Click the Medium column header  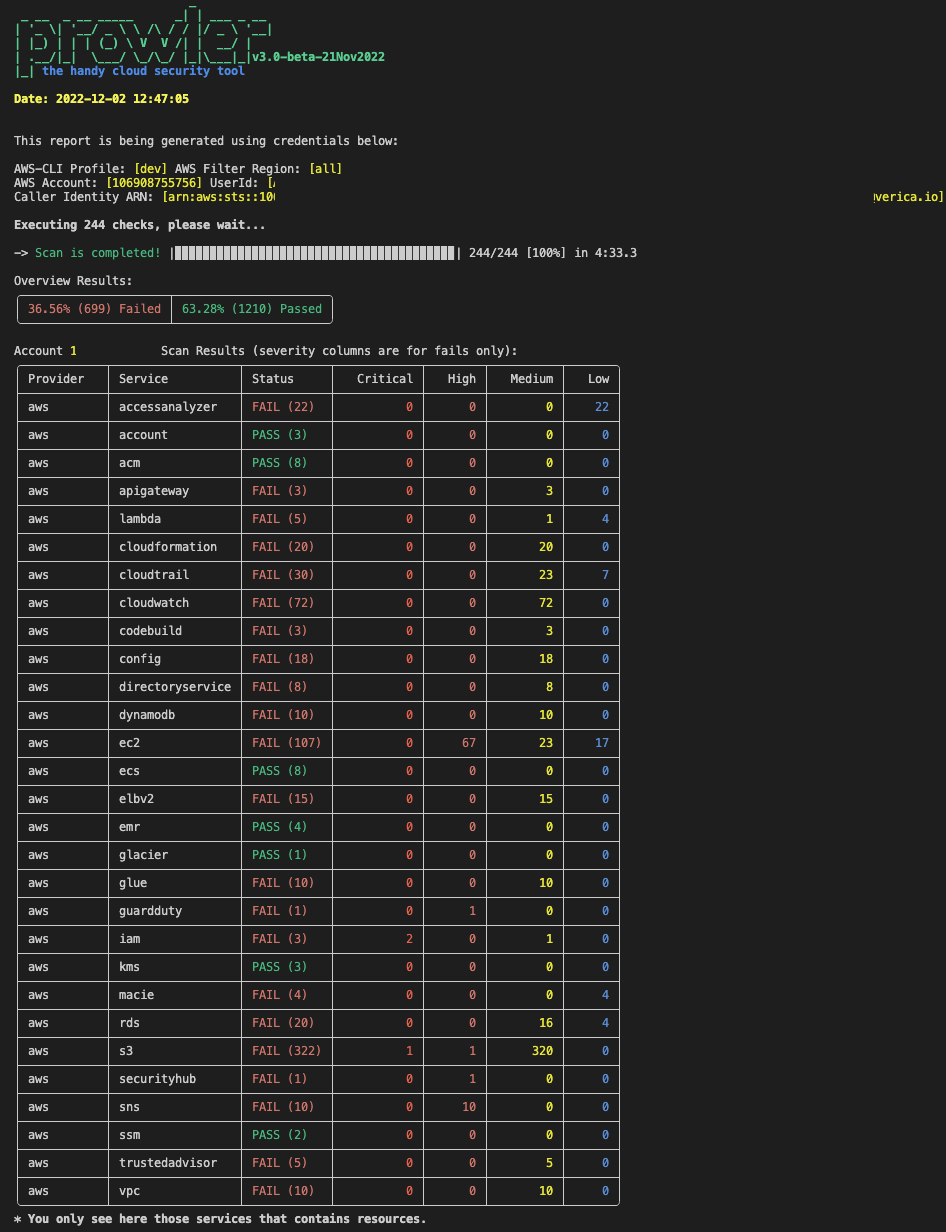point(531,379)
